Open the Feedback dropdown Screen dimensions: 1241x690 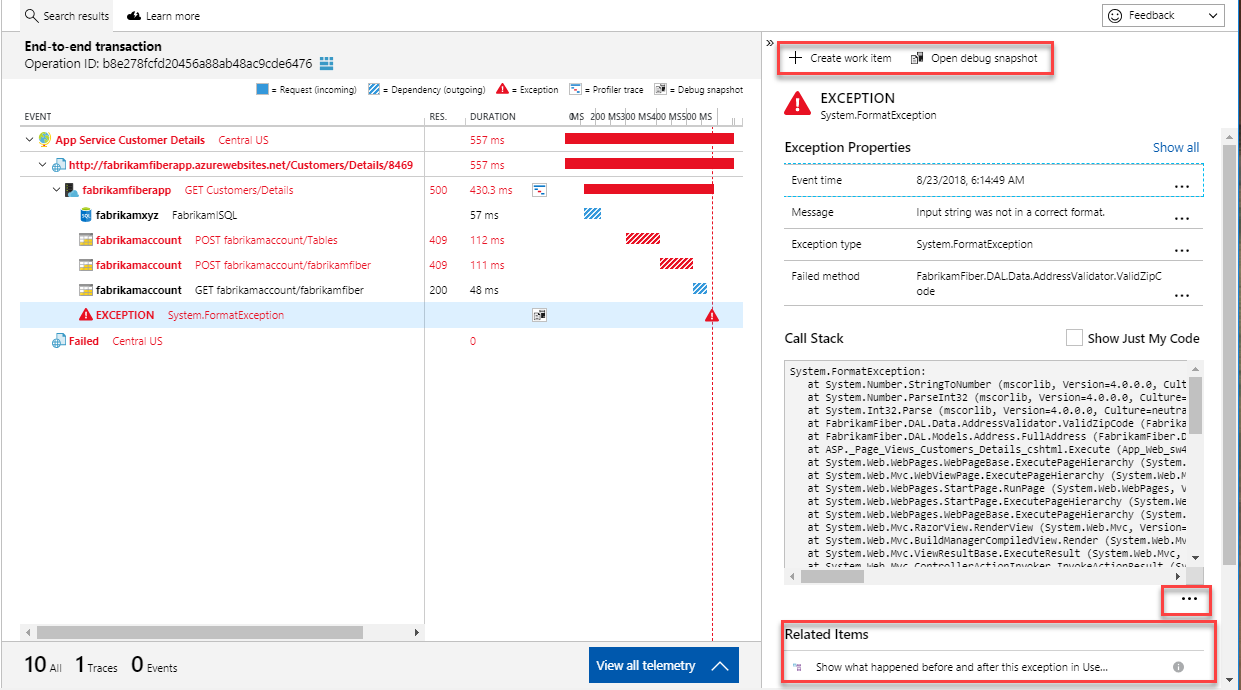[1213, 16]
